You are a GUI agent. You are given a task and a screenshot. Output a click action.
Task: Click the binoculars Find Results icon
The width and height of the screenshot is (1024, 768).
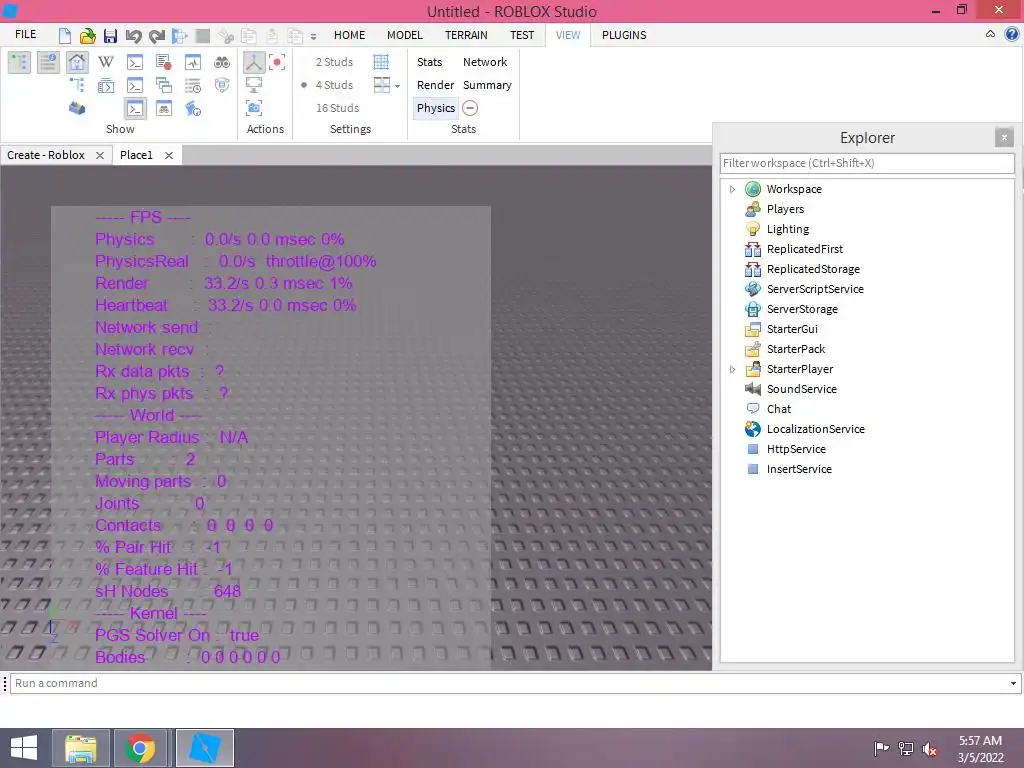point(222,62)
